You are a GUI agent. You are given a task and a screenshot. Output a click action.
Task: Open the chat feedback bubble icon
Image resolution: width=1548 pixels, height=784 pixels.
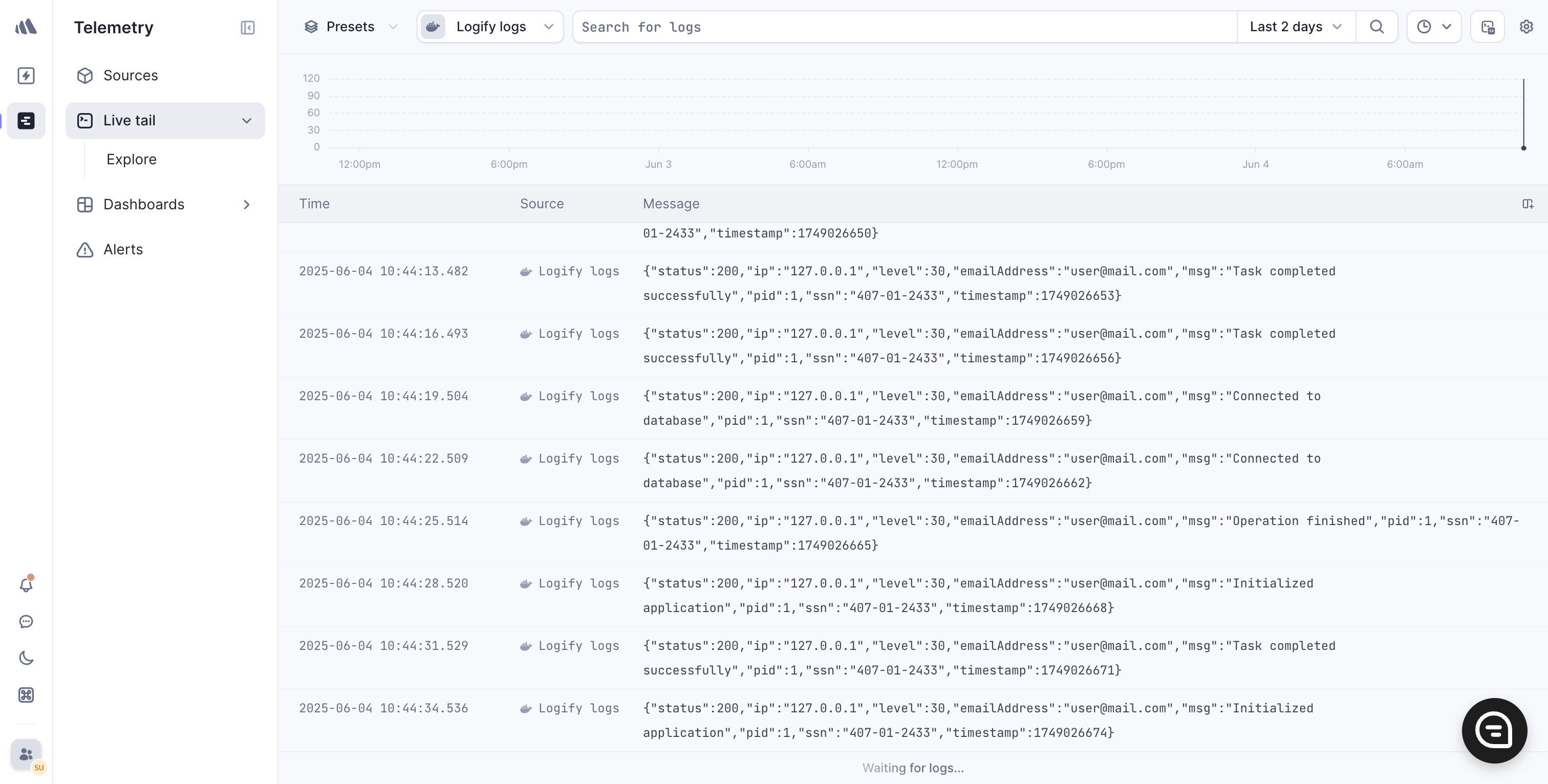tap(26, 622)
